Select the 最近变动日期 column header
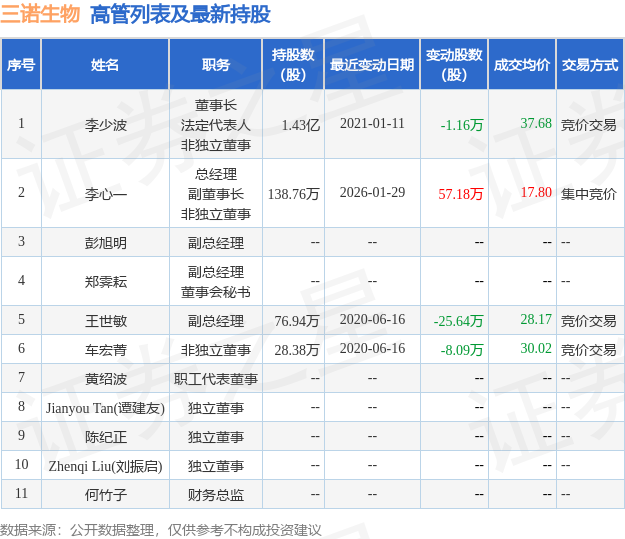The height and width of the screenshot is (539, 625). (372, 64)
